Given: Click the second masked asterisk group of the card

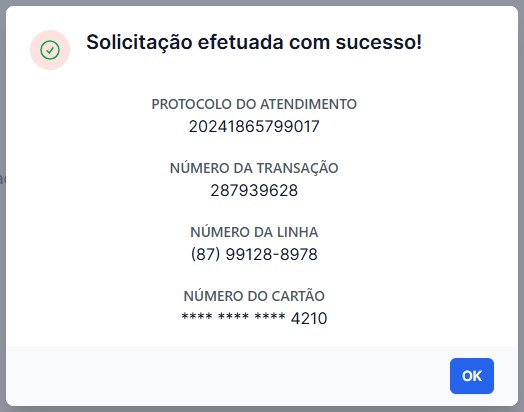Looking at the screenshot, I should click(x=233, y=316).
